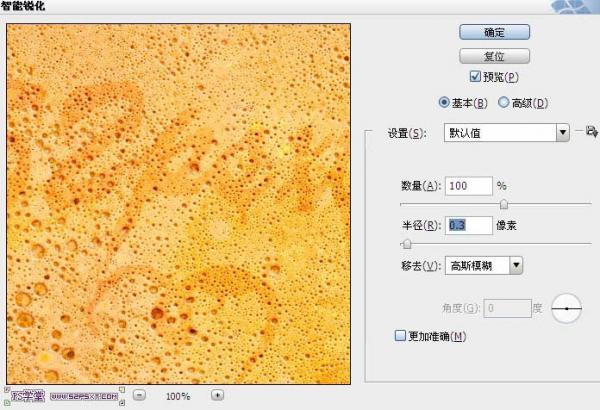Open the 设置 preset dropdown

[x=506, y=133]
